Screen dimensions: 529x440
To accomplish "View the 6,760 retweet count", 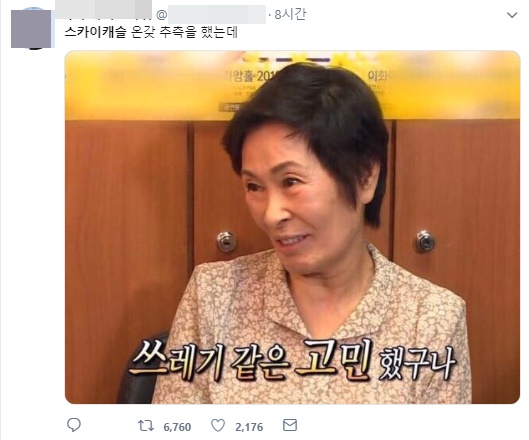I will click(x=177, y=427).
